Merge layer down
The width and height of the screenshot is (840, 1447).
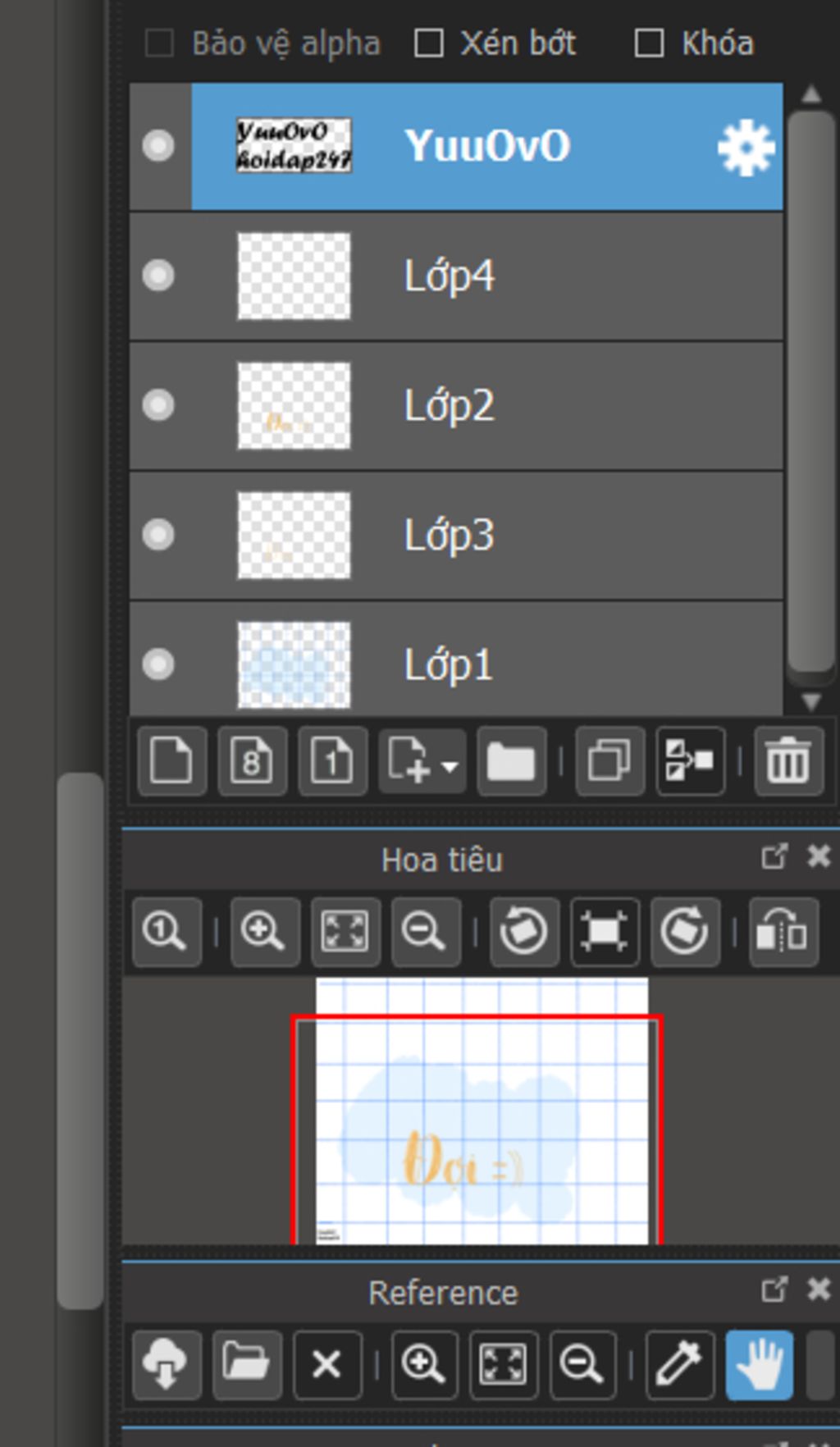click(x=690, y=761)
